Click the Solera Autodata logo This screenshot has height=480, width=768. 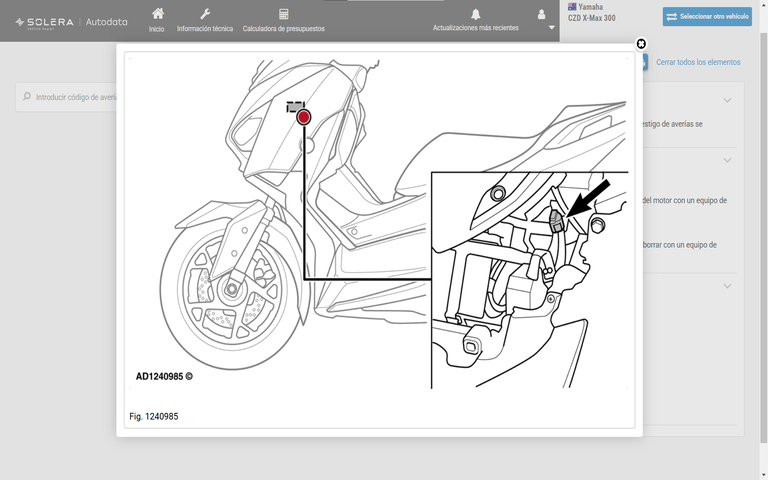pos(71,21)
